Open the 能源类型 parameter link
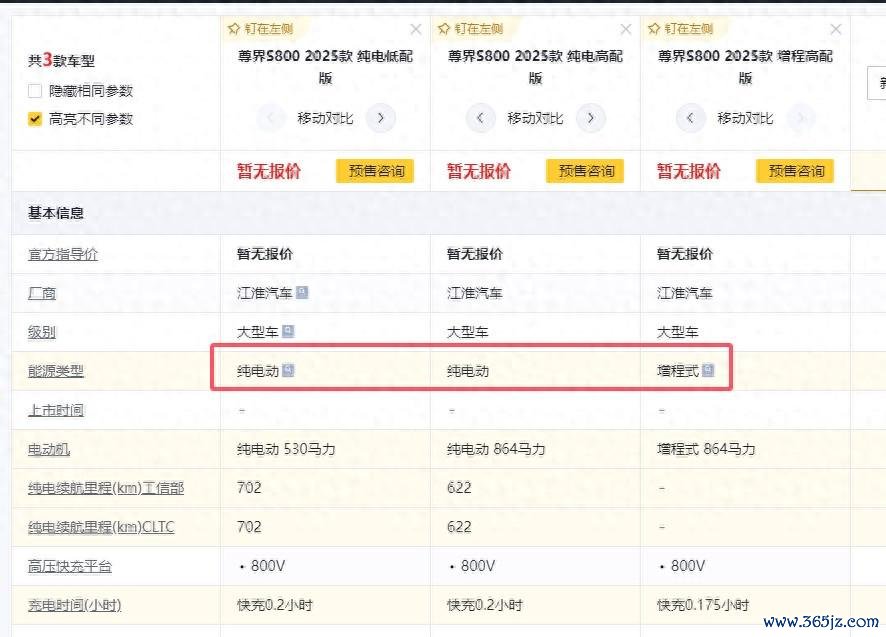 click(x=56, y=371)
